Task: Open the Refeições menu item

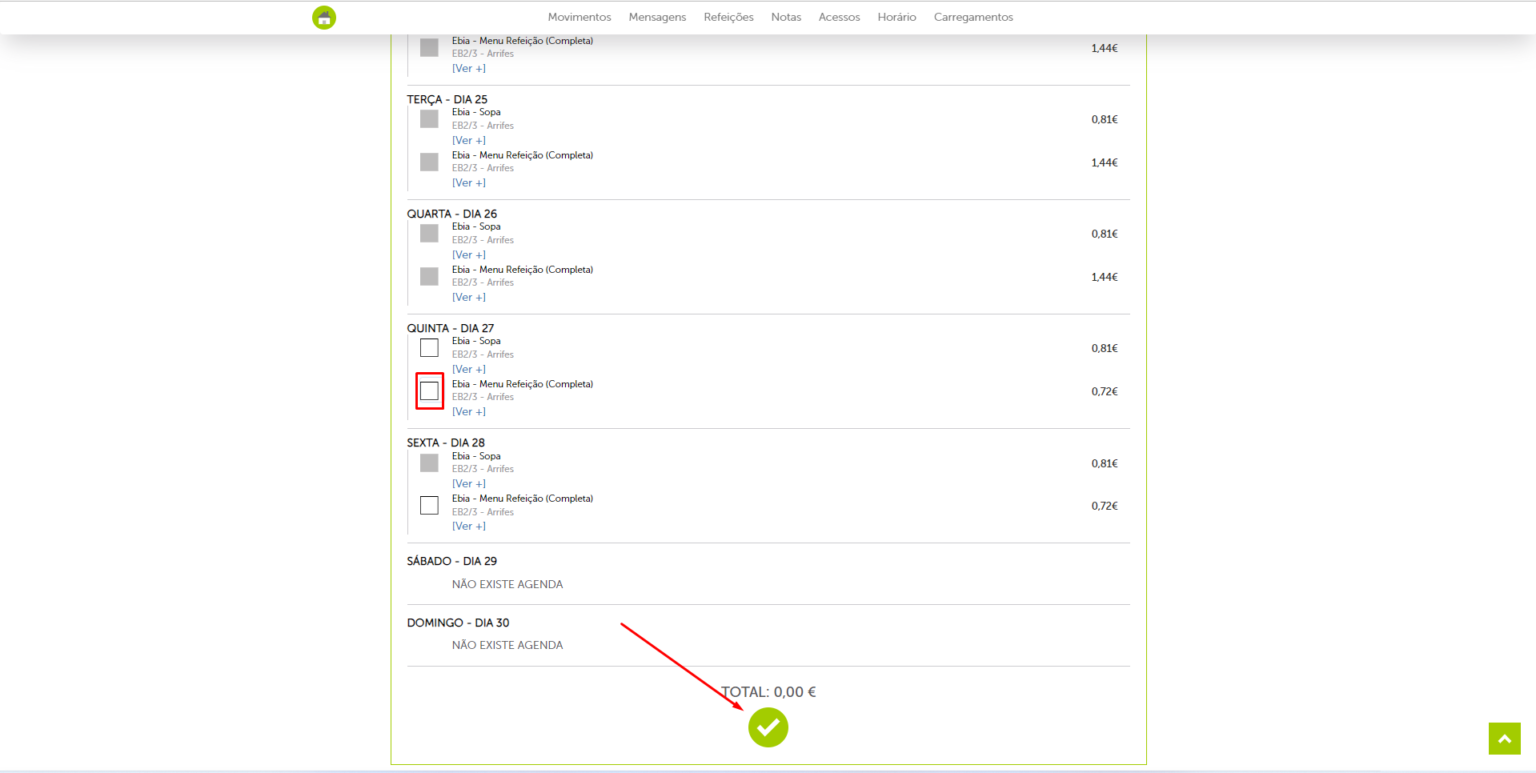Action: pyautogui.click(x=728, y=17)
